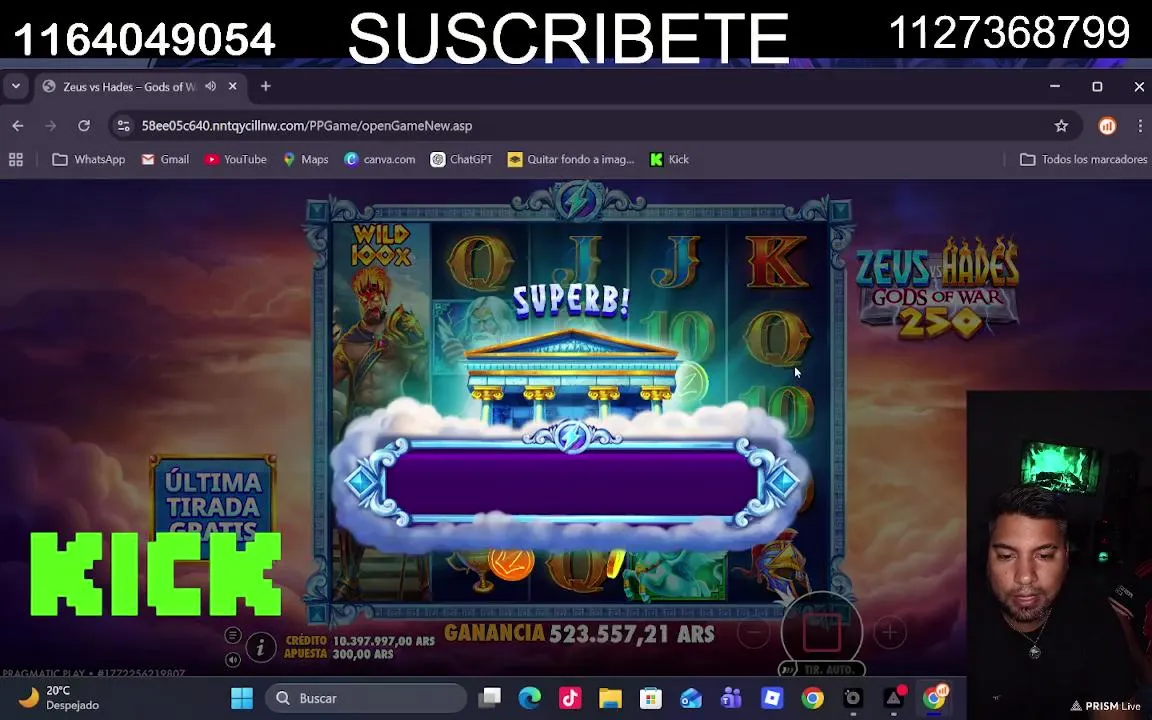Screen dimensions: 1152x720
Task: Open the game info button
Action: 260,647
